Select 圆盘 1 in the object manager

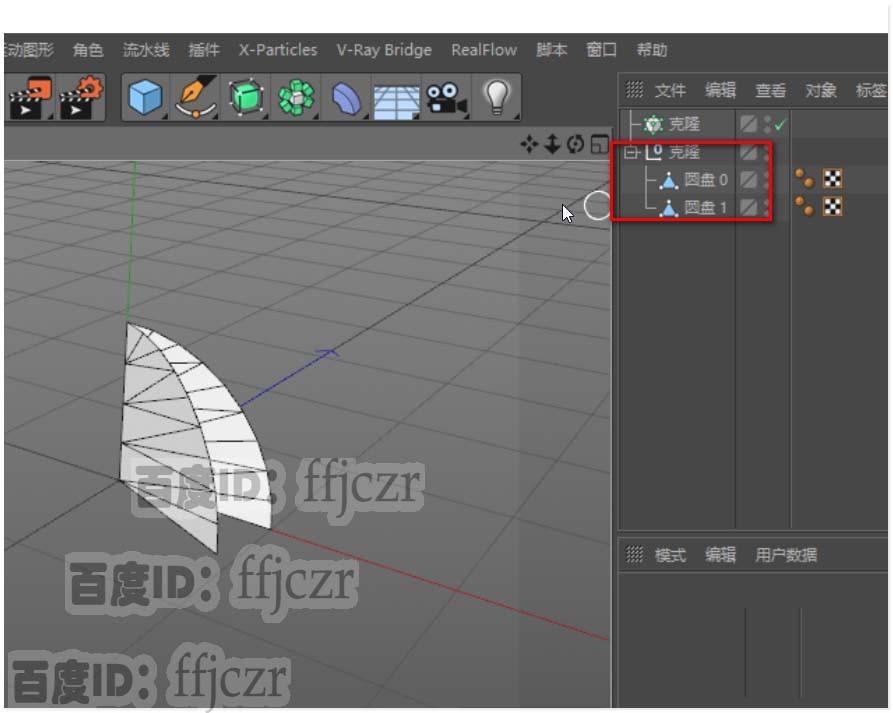pos(705,207)
